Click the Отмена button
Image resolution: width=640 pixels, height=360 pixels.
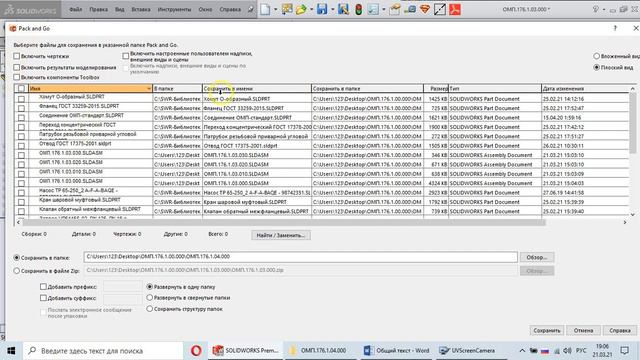click(x=583, y=330)
